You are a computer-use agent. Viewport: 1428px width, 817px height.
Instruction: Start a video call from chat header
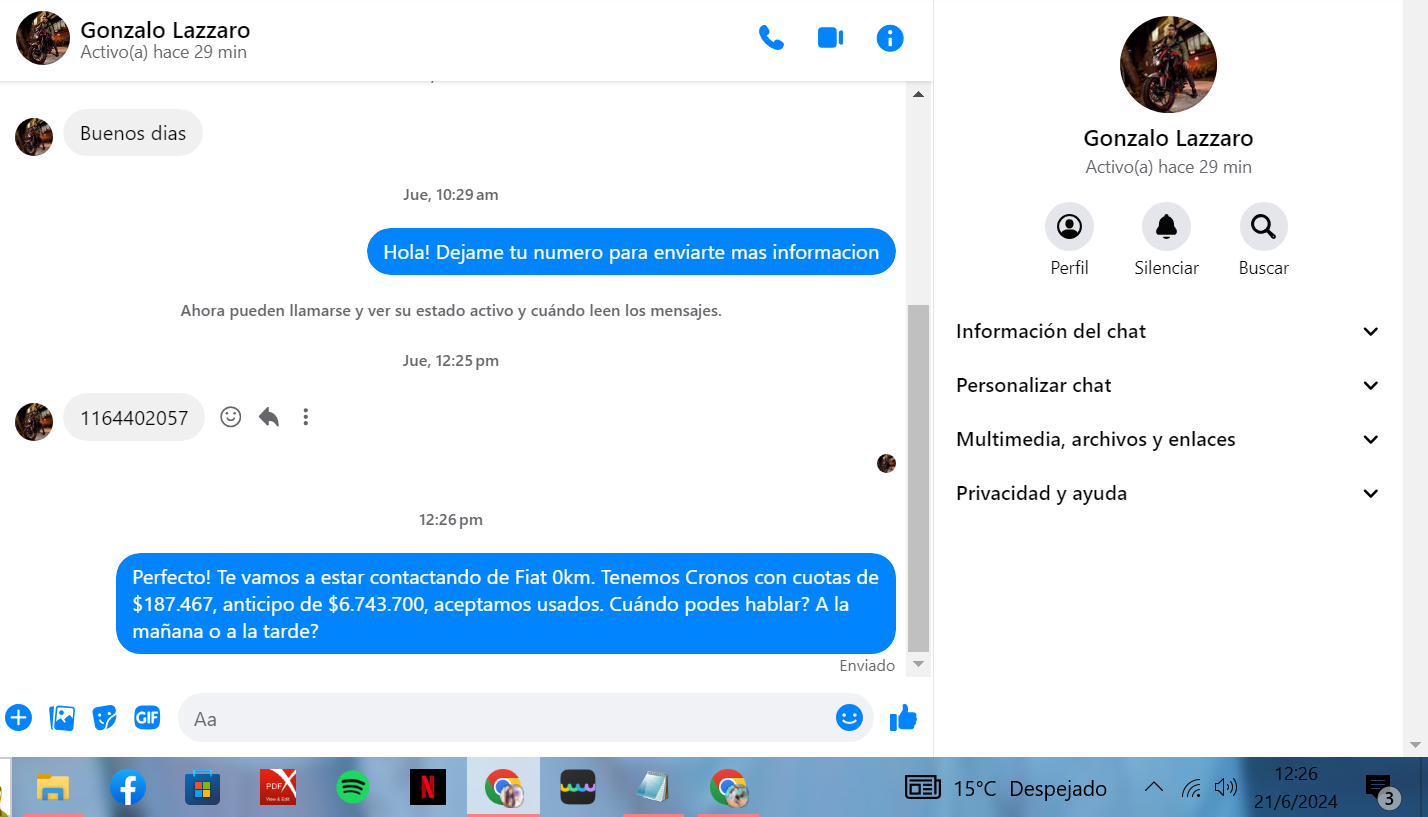point(830,38)
